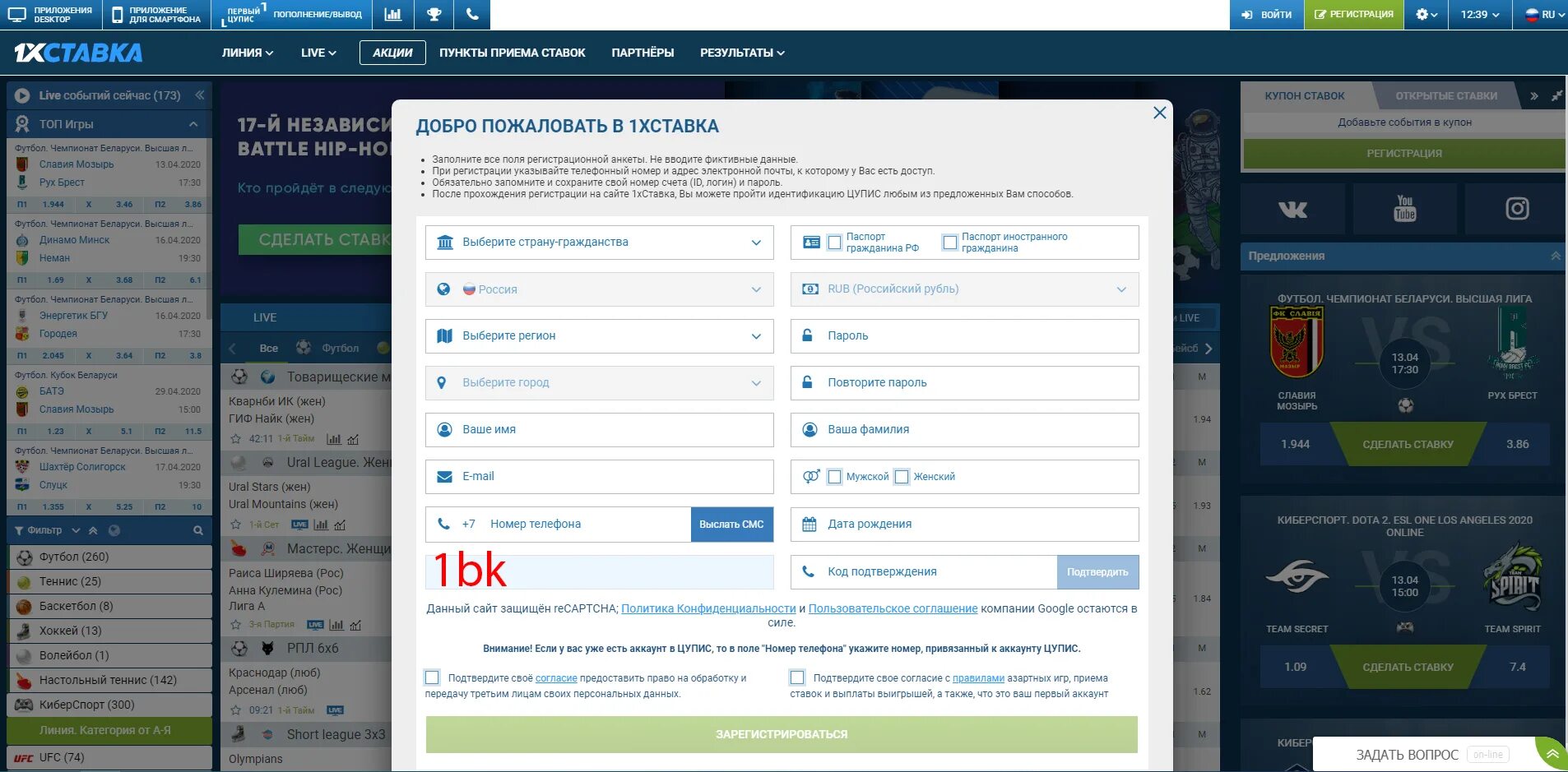The image size is (1568, 772).
Task: Expand LIVE menu in navigation
Action: click(318, 53)
